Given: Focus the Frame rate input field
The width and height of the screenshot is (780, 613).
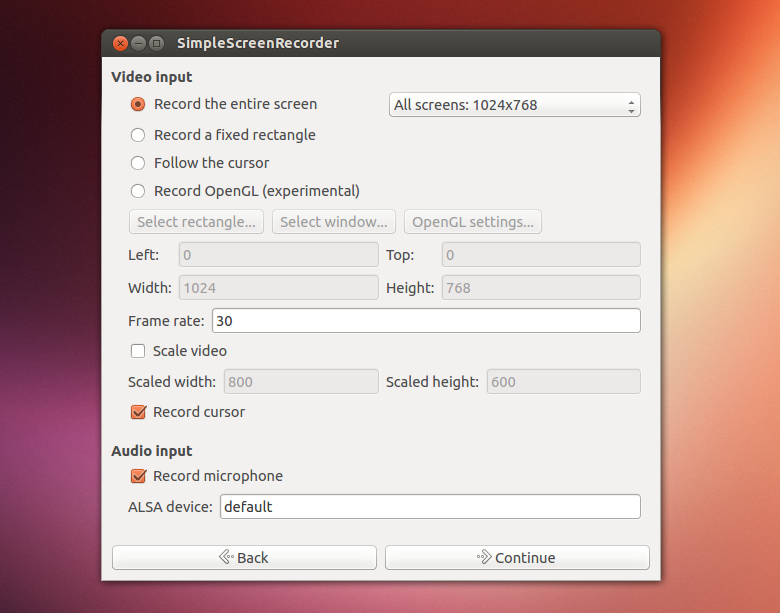Looking at the screenshot, I should tap(426, 321).
